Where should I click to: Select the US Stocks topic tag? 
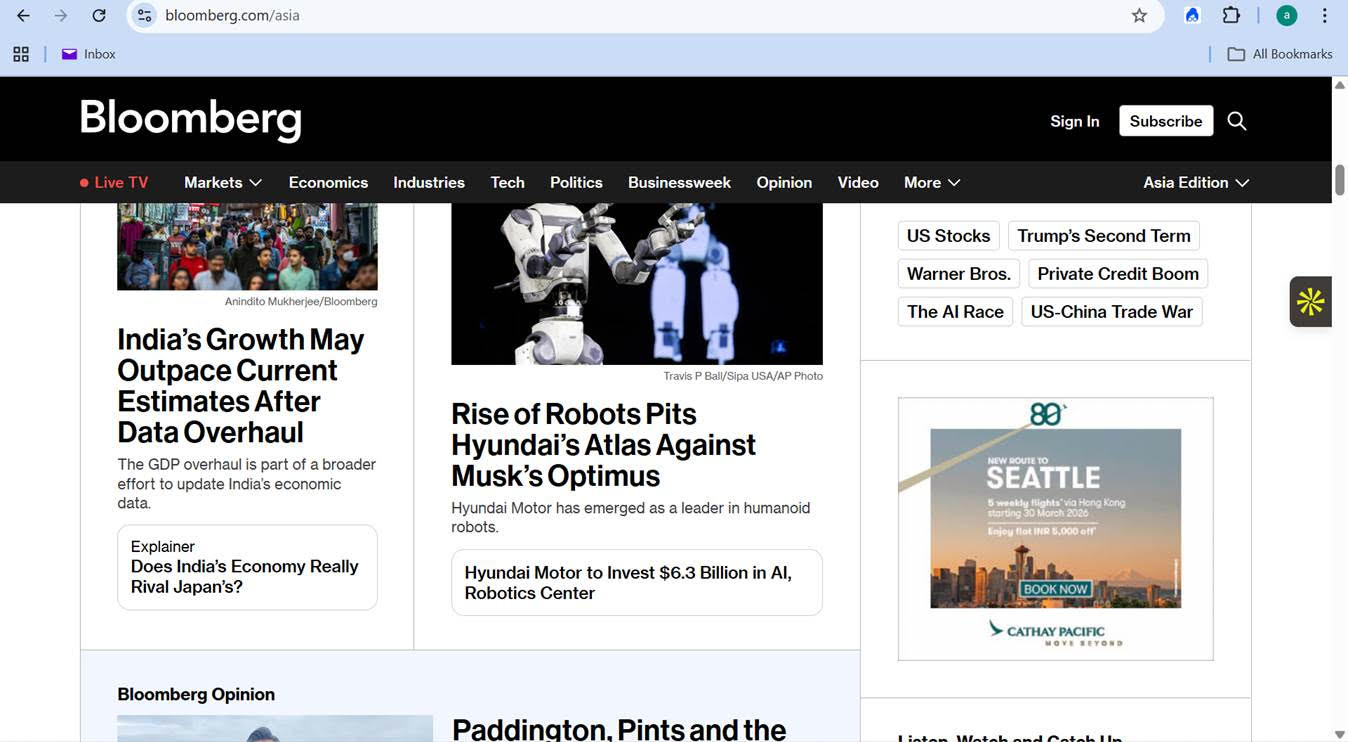tap(948, 236)
